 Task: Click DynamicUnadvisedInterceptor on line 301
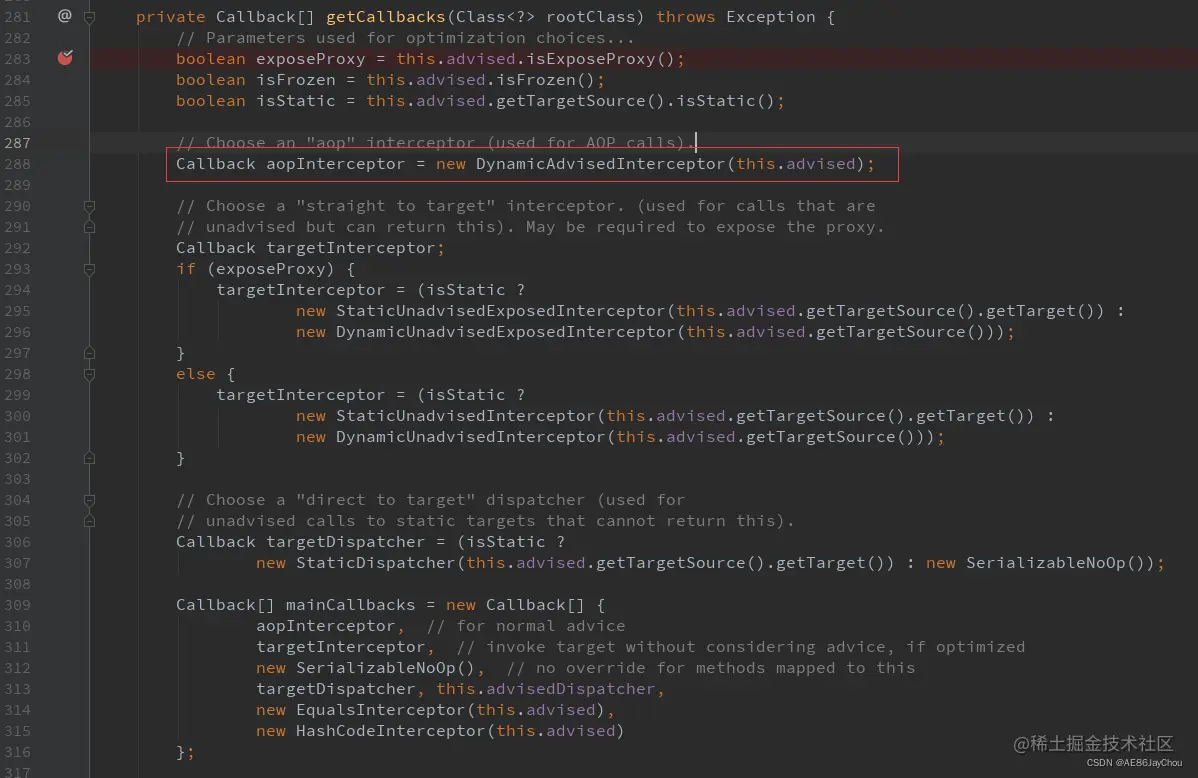coord(471,437)
